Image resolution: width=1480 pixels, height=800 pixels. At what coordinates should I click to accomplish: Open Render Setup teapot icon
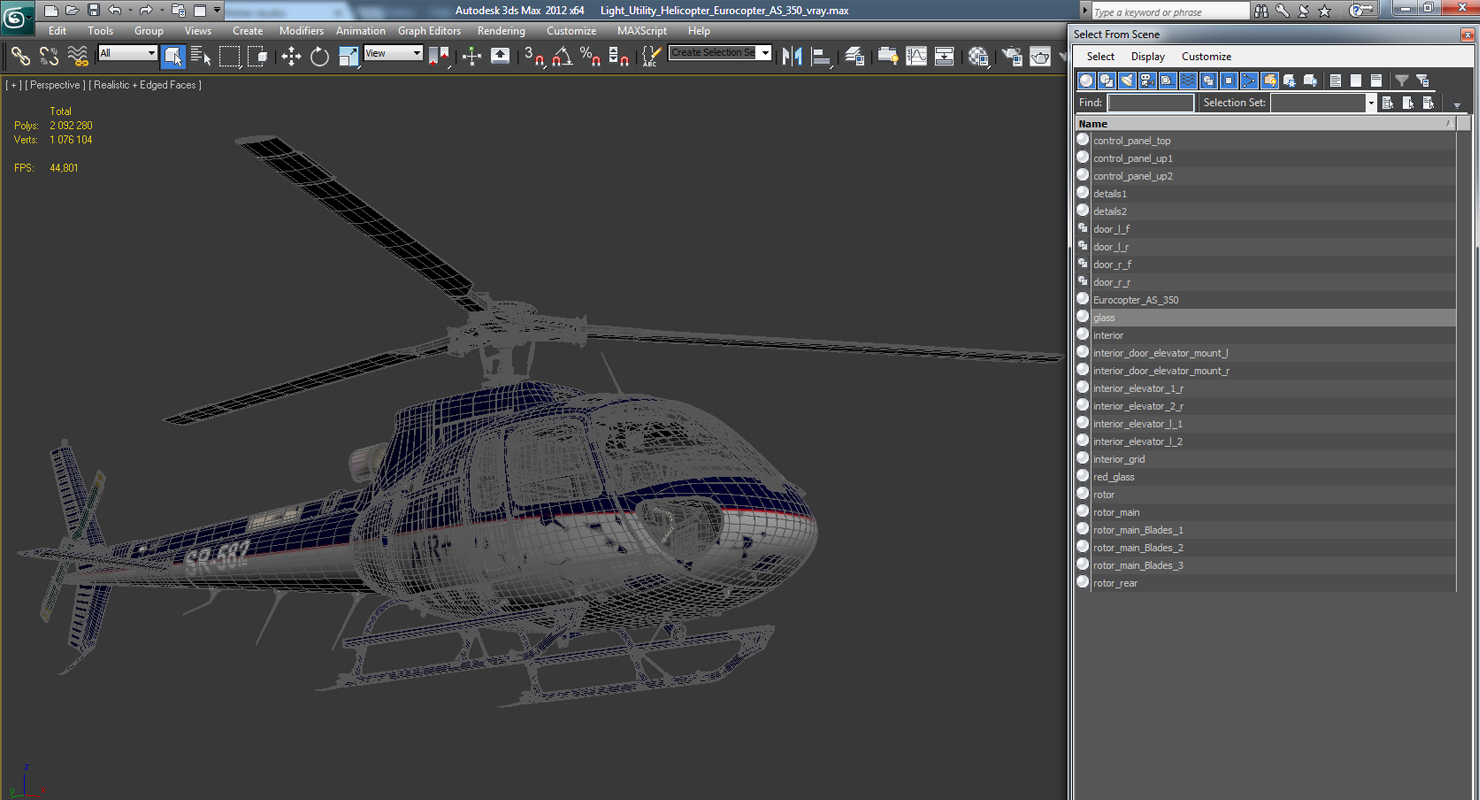[1012, 56]
